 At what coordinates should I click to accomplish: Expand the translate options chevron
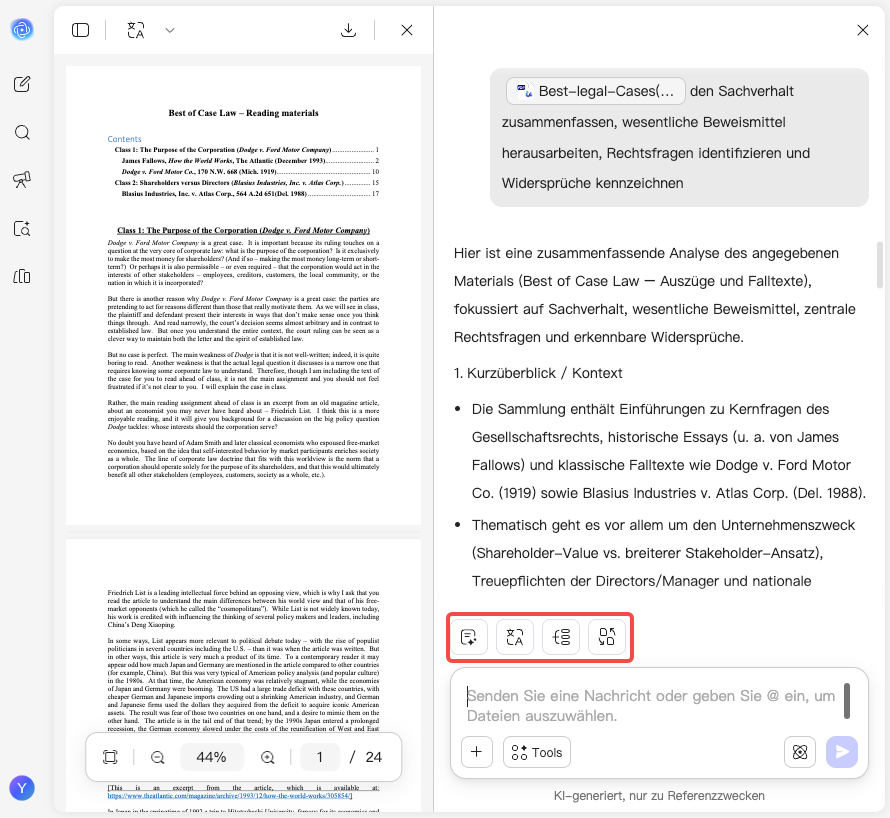170,30
